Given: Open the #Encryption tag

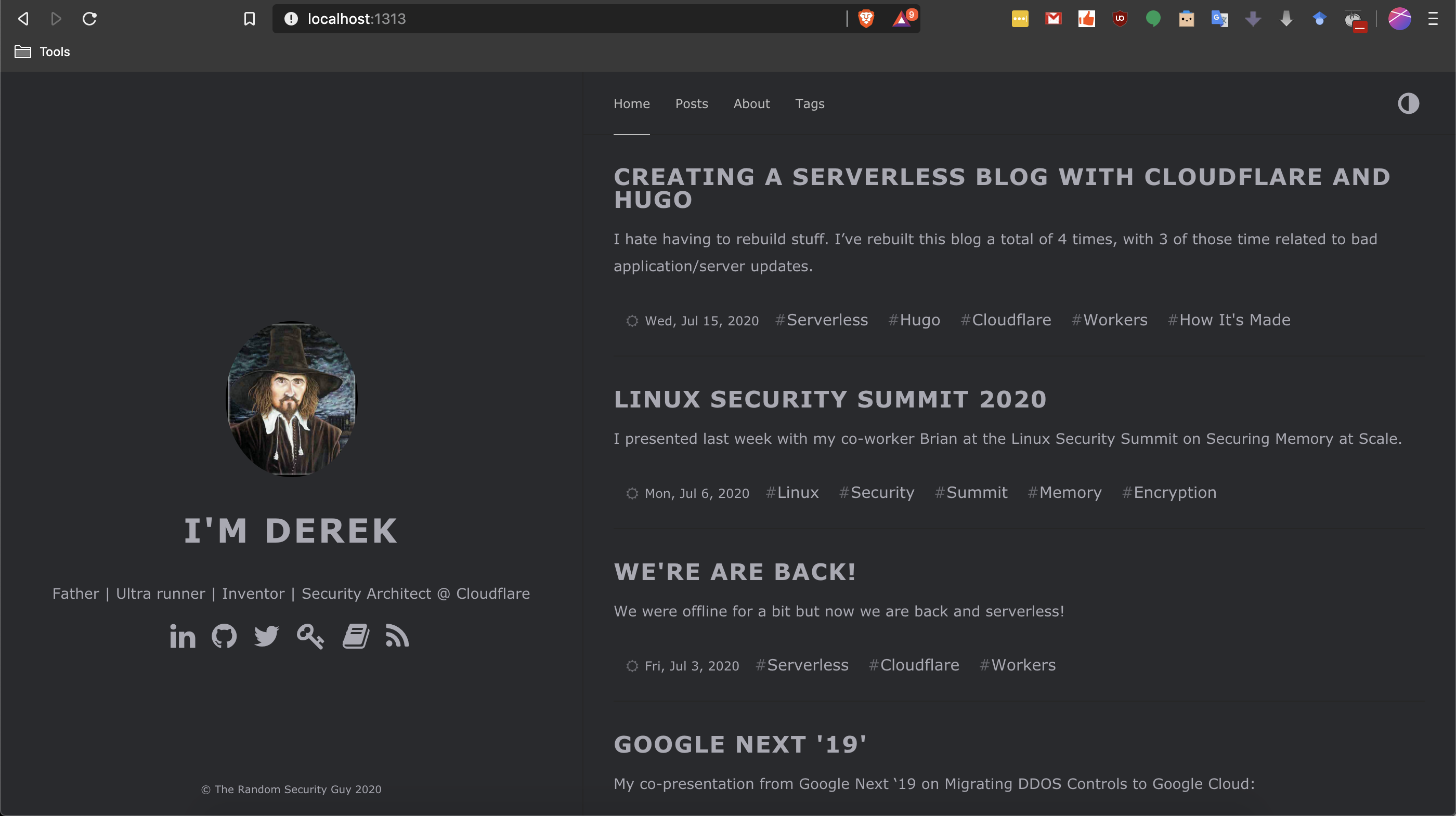Looking at the screenshot, I should pos(1169,493).
